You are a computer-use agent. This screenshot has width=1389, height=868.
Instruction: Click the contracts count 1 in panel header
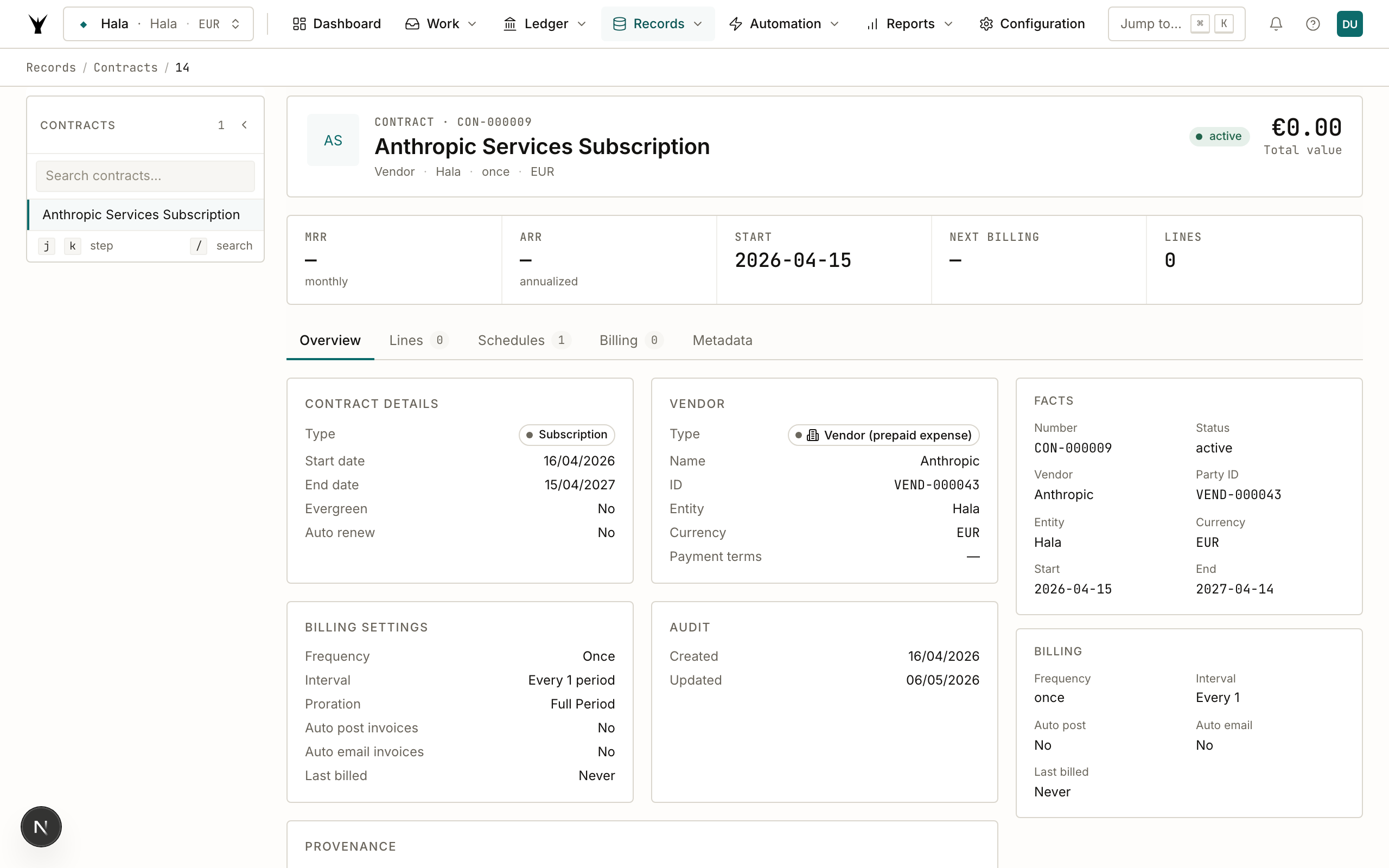click(x=221, y=125)
